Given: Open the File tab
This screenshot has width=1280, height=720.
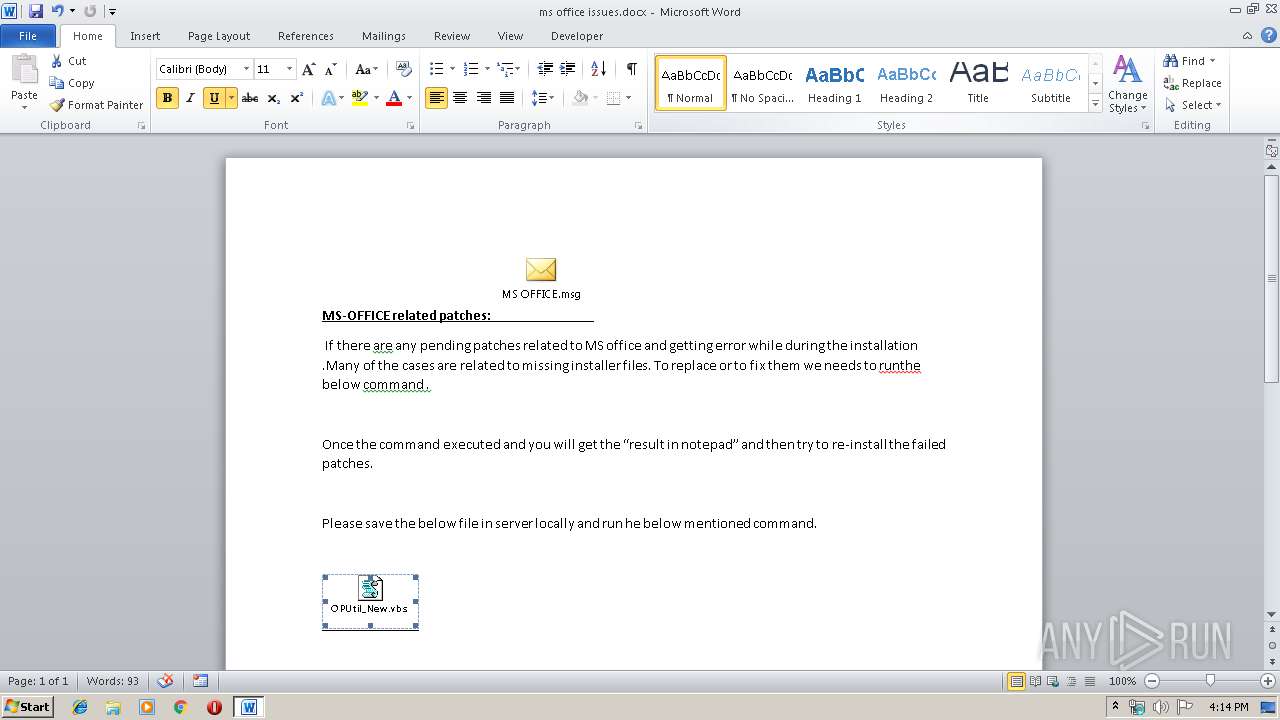Looking at the screenshot, I should 28,36.
